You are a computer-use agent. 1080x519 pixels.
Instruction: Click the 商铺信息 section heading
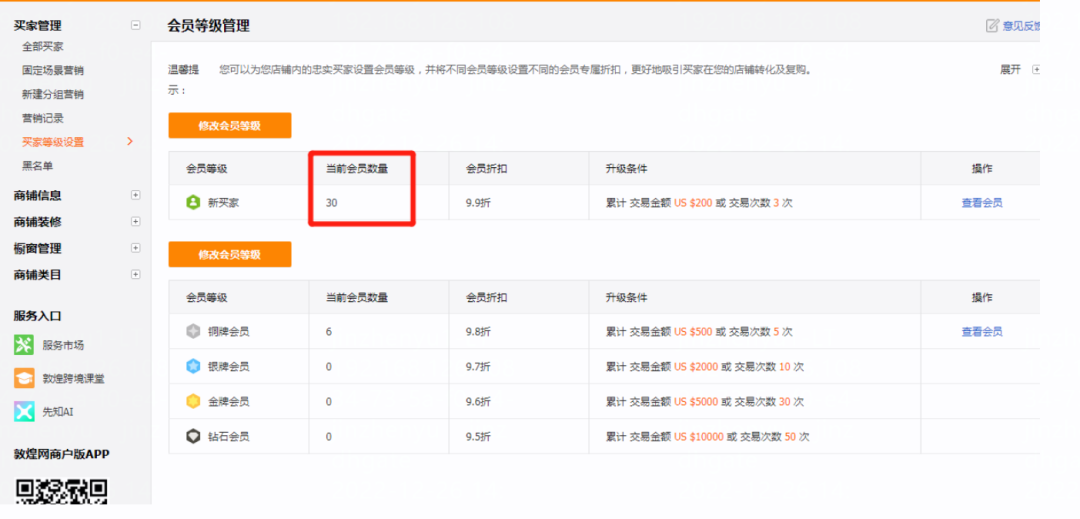click(37, 195)
